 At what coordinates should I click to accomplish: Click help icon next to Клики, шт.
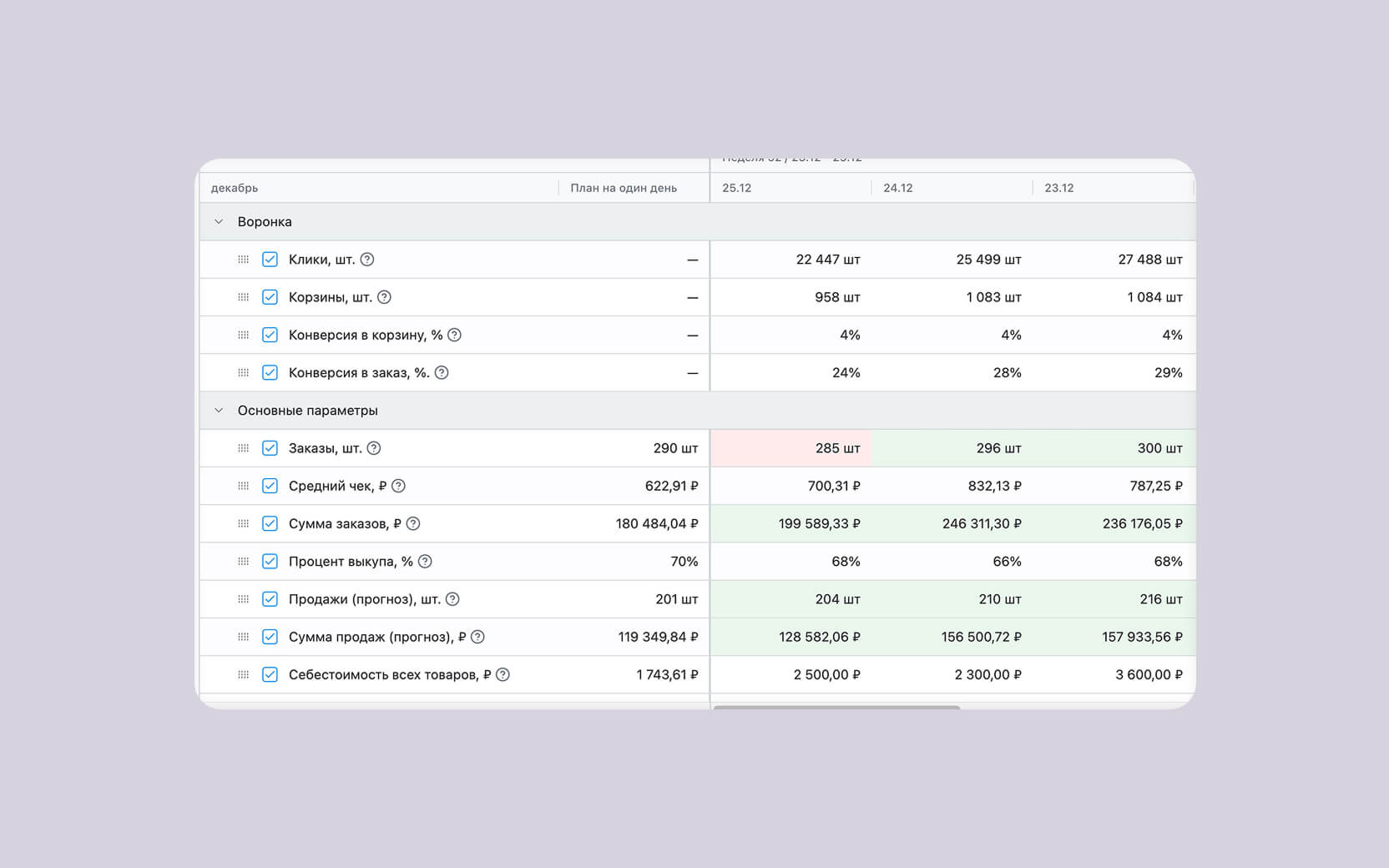366,260
